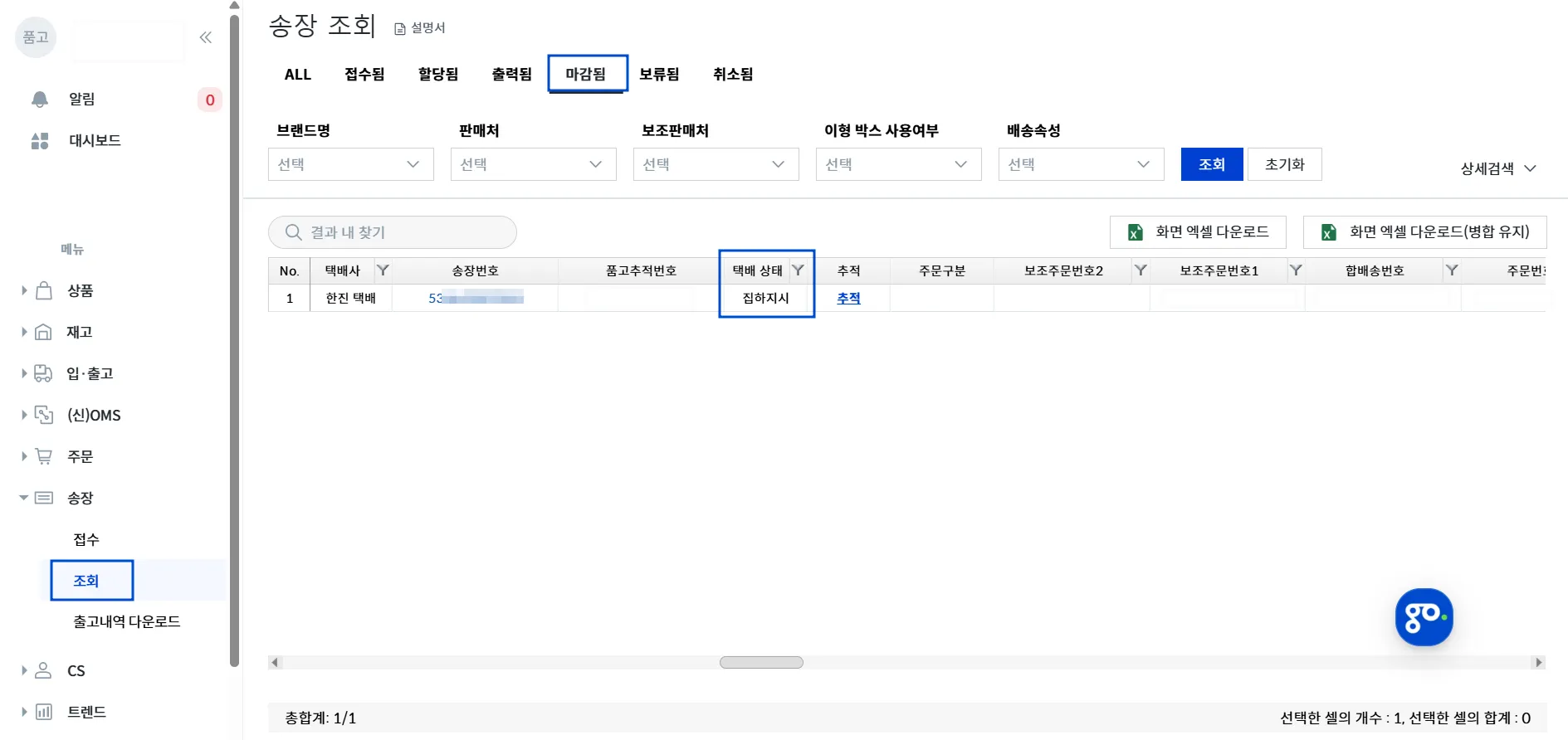Expand the 상품 menu arrow
Image resolution: width=1568 pixels, height=740 pixels.
[24, 290]
